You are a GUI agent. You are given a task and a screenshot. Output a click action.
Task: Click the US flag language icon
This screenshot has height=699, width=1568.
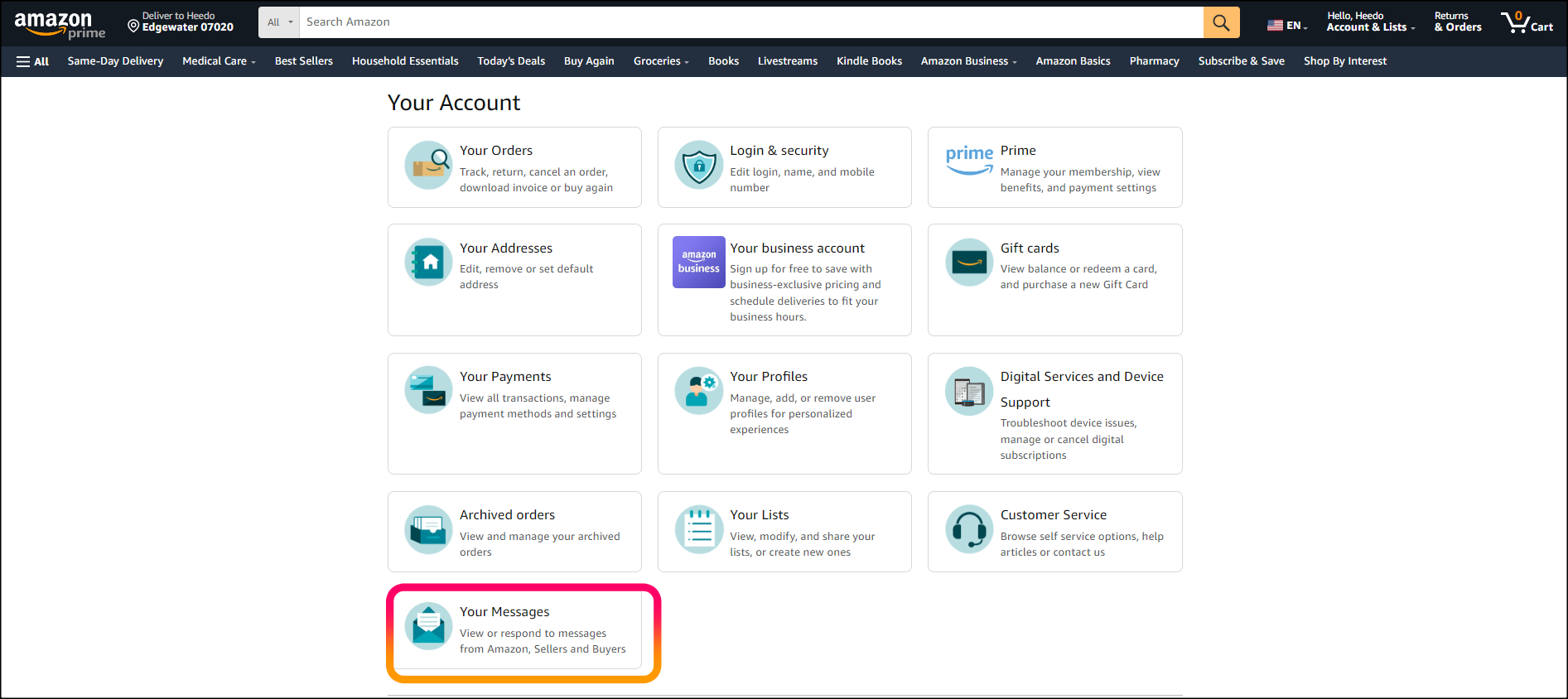1275,26
